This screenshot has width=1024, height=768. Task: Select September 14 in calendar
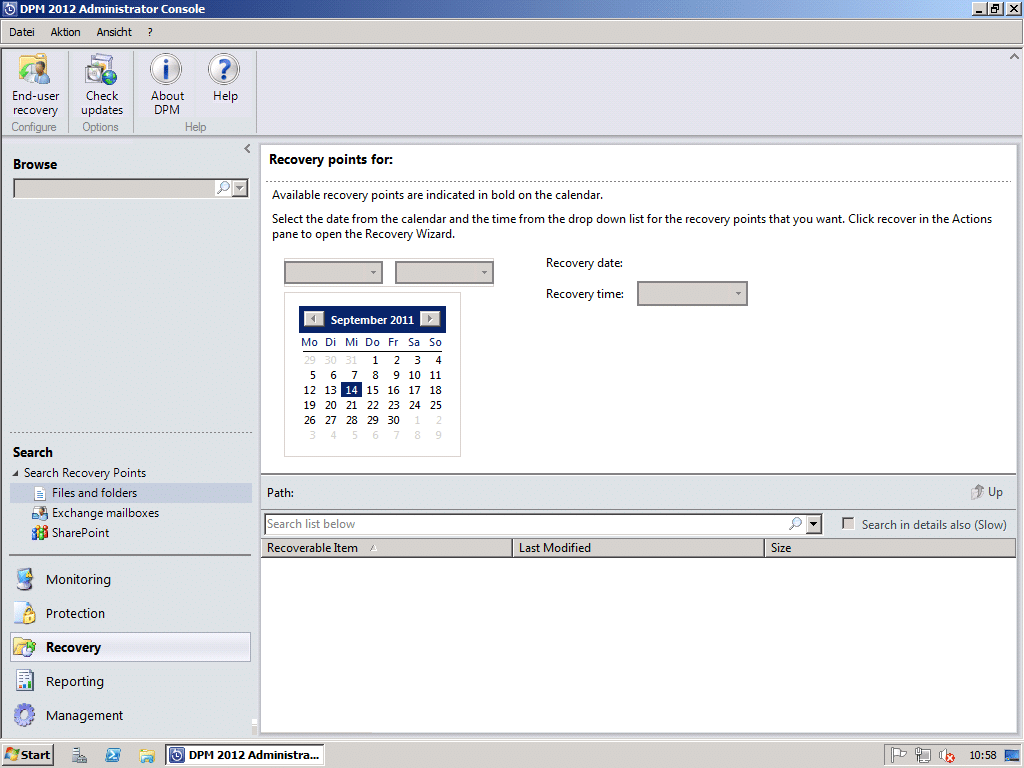[351, 390]
